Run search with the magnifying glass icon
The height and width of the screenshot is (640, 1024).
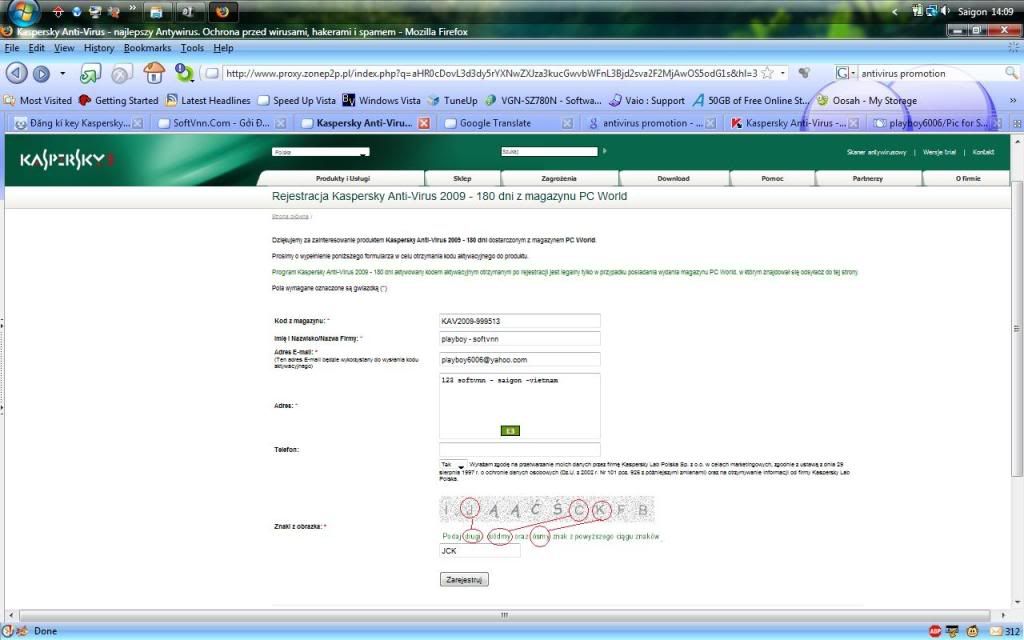(1011, 73)
